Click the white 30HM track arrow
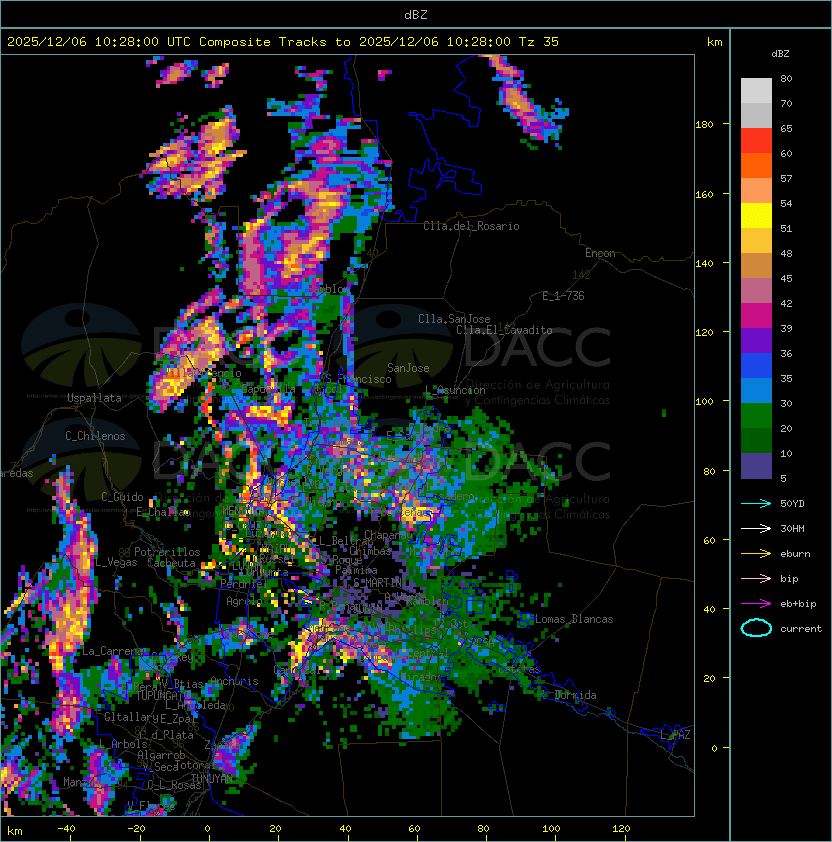 click(x=756, y=528)
